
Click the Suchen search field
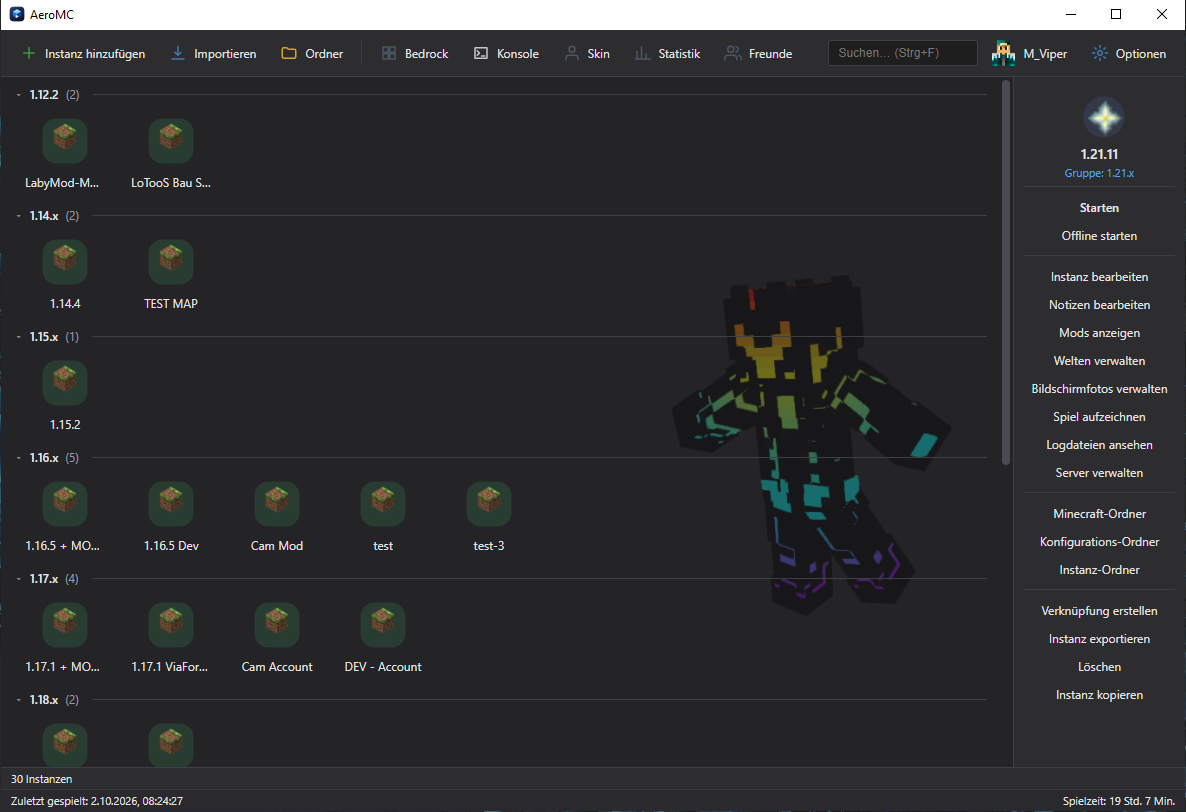(x=902, y=53)
